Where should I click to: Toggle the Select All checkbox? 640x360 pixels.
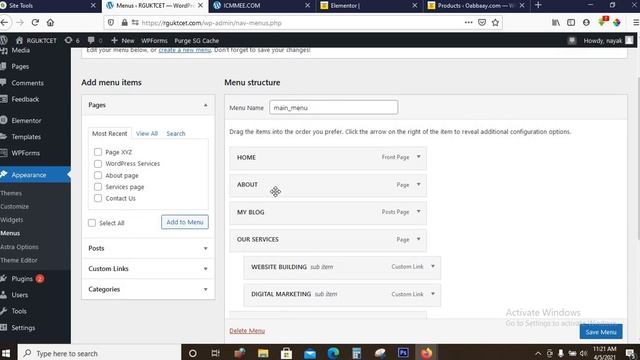pos(92,223)
